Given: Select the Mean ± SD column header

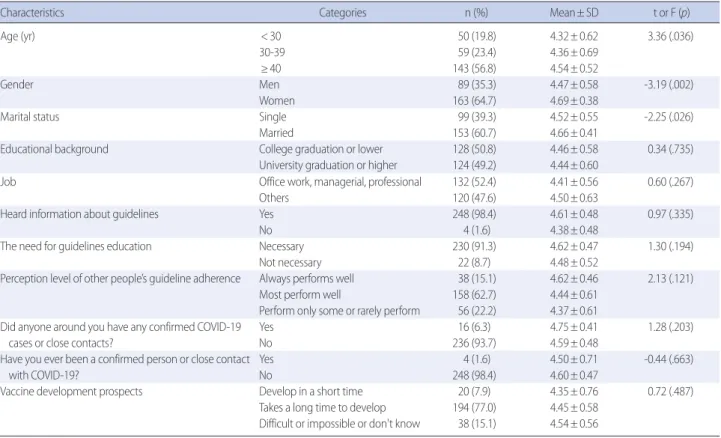Looking at the screenshot, I should (x=574, y=12).
